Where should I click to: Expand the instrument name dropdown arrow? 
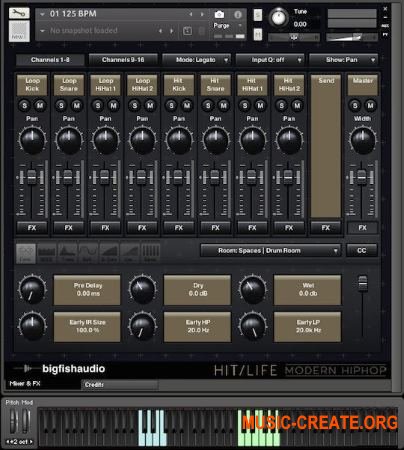tap(42, 14)
